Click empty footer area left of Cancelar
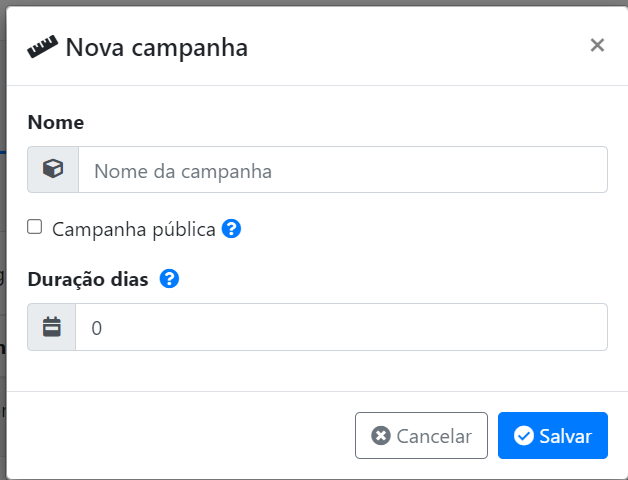Viewport: 628px width, 480px height. tap(180, 436)
